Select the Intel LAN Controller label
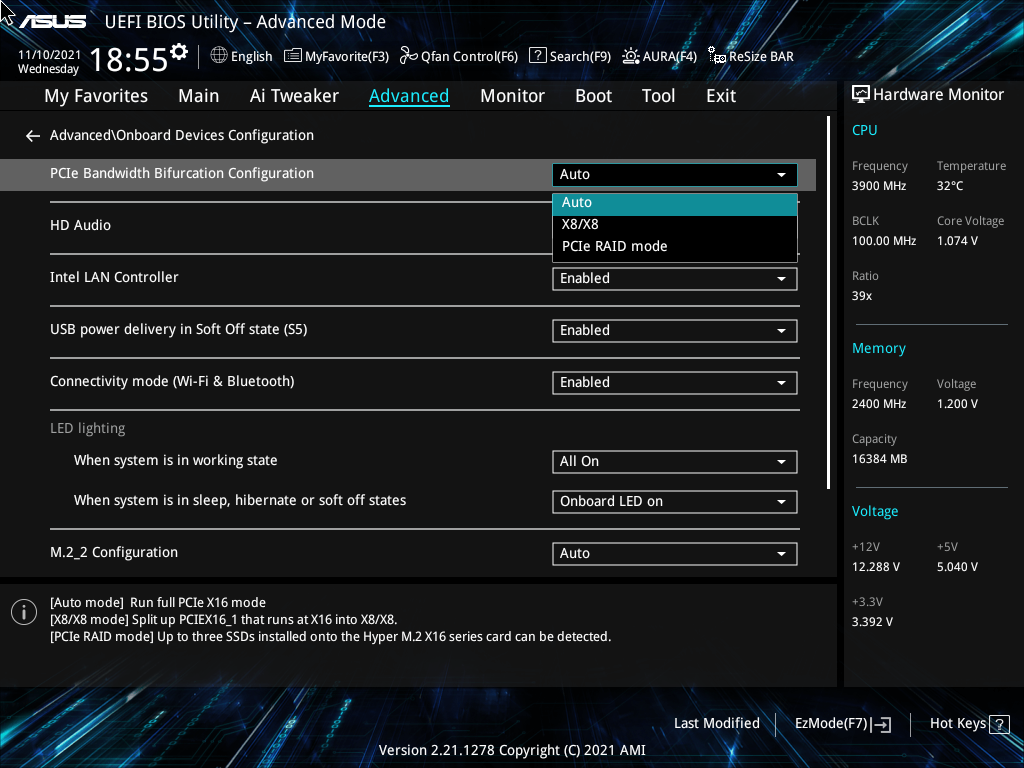Viewport: 1024px width, 768px height. tap(114, 278)
